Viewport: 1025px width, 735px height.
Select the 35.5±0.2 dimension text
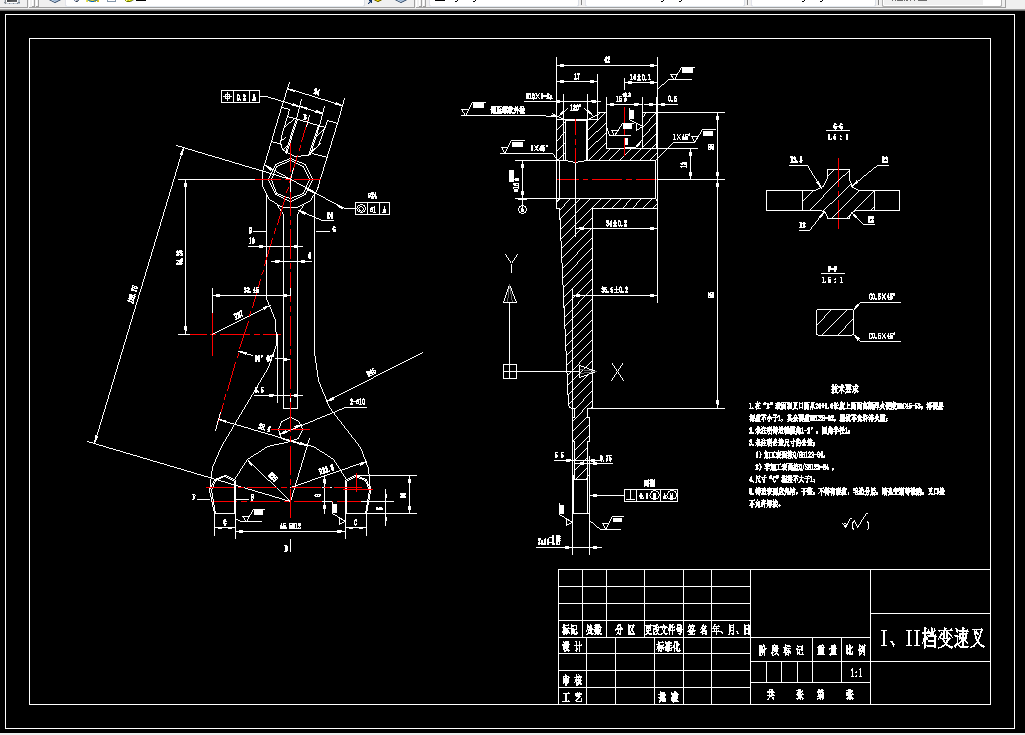click(614, 290)
